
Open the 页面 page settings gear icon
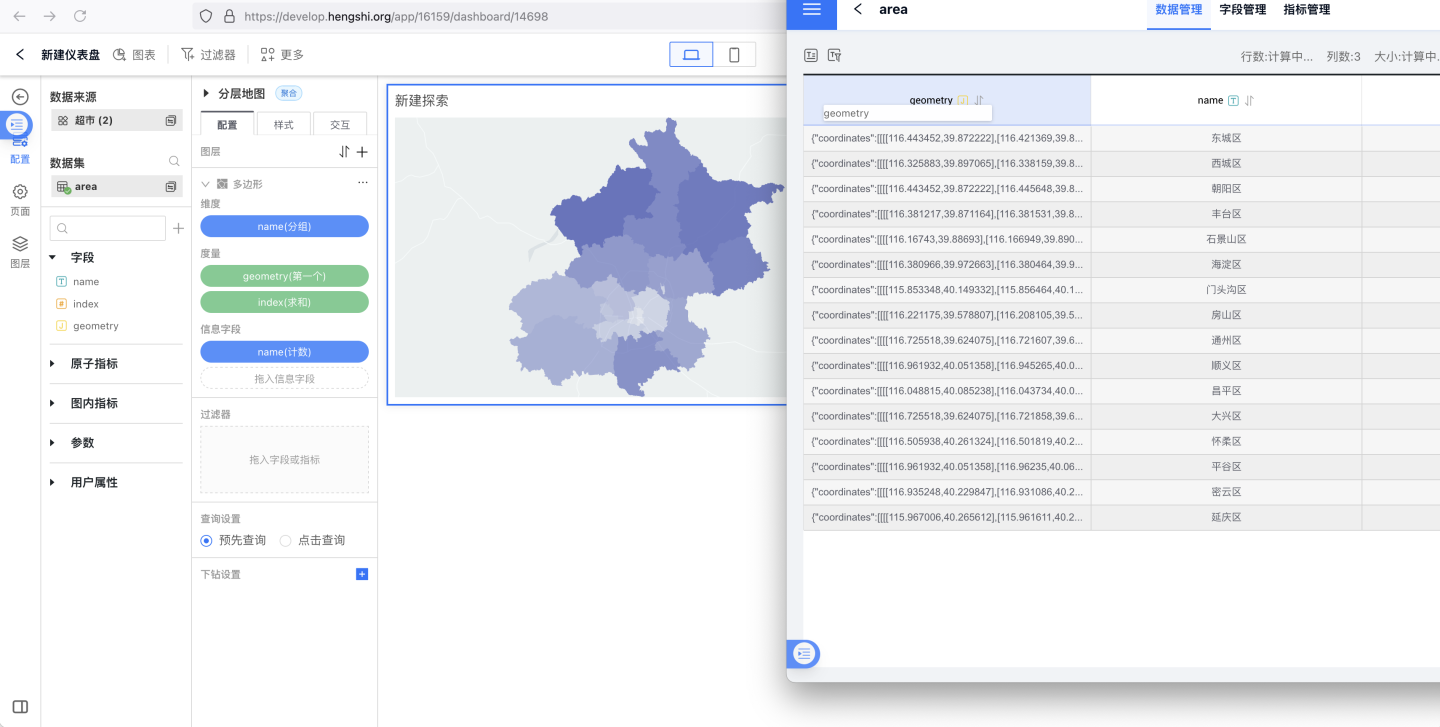pyautogui.click(x=20, y=192)
